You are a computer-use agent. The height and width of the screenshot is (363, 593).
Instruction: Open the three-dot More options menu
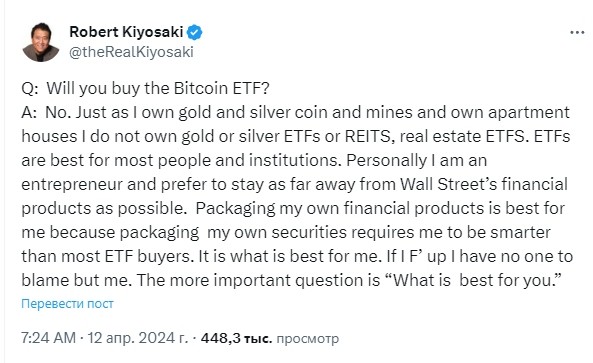point(577,33)
